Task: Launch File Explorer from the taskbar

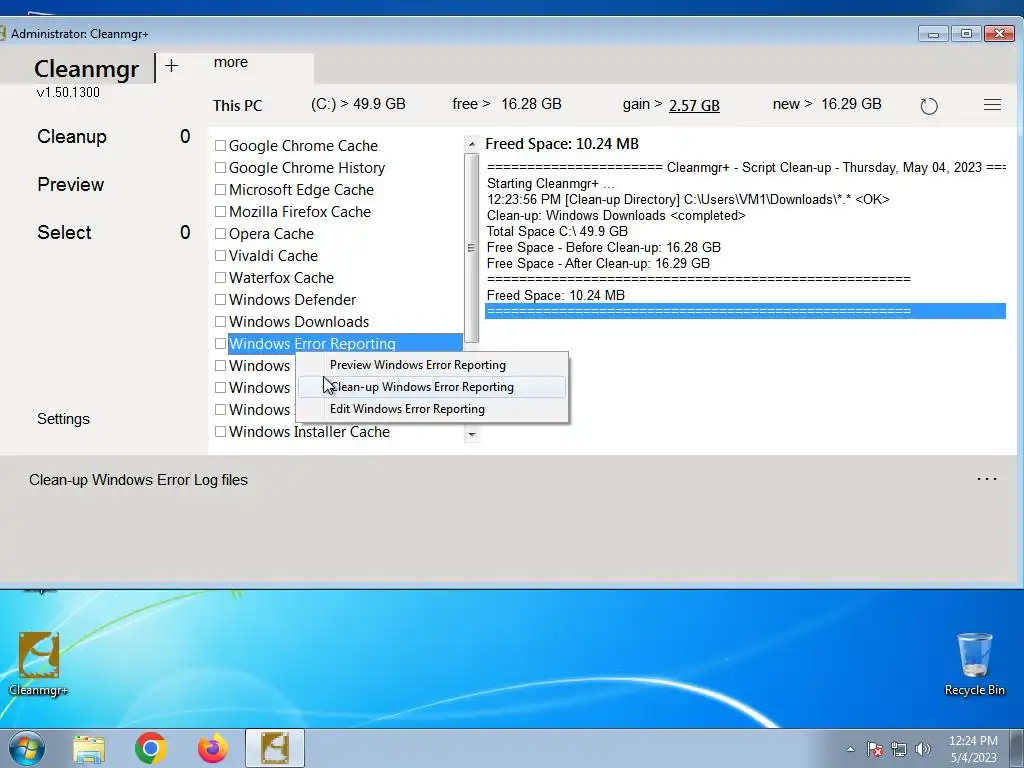Action: click(89, 749)
